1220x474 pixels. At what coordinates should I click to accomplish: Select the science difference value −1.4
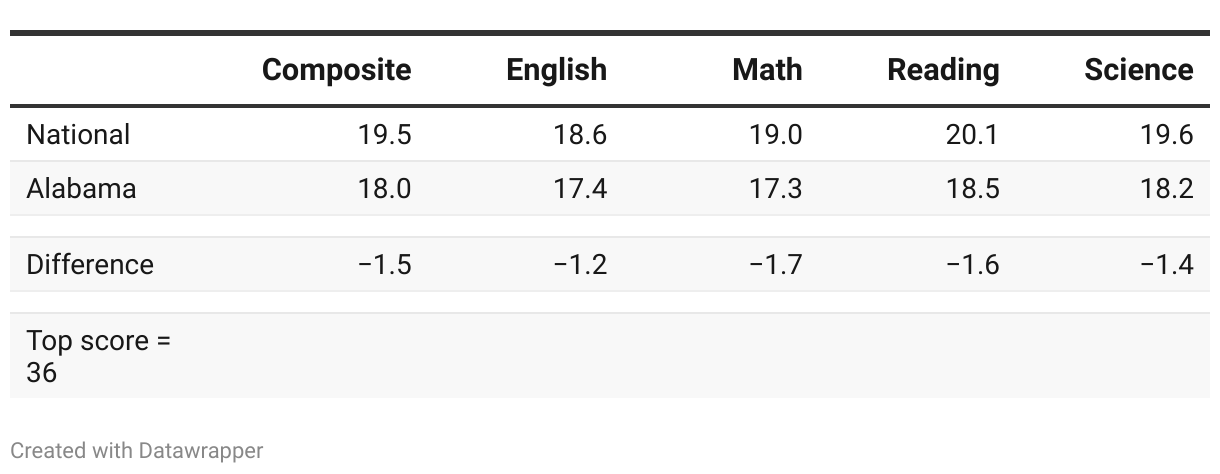pyautogui.click(x=1167, y=264)
